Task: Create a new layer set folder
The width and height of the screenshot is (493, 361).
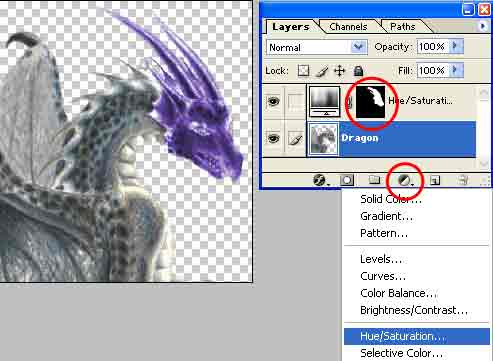Action: (374, 180)
